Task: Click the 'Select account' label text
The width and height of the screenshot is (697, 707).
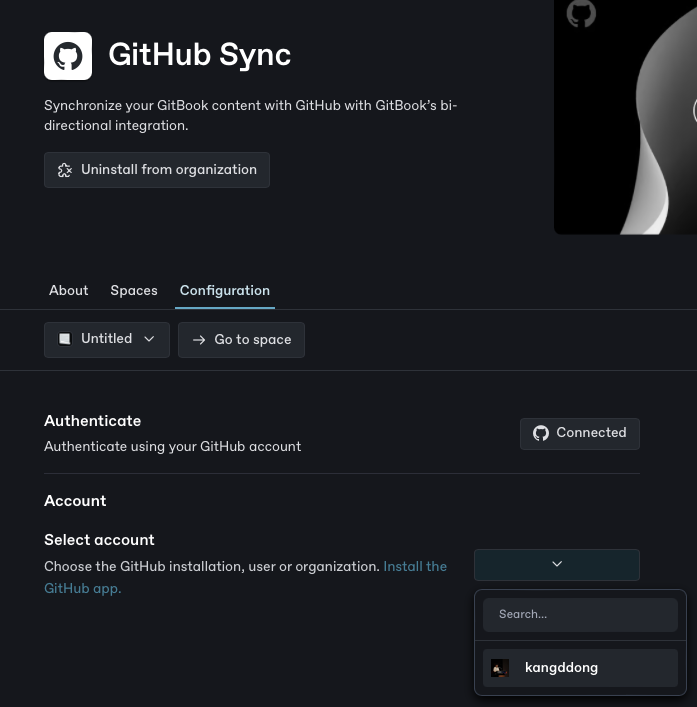Action: (x=99, y=540)
